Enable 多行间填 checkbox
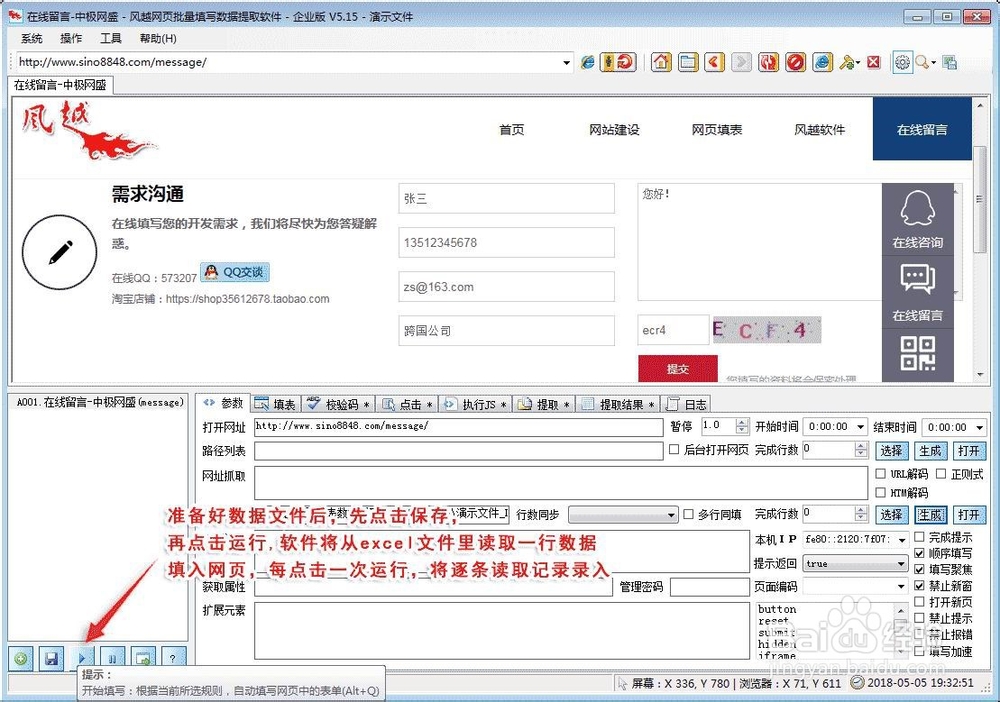The image size is (1000, 702). (688, 514)
